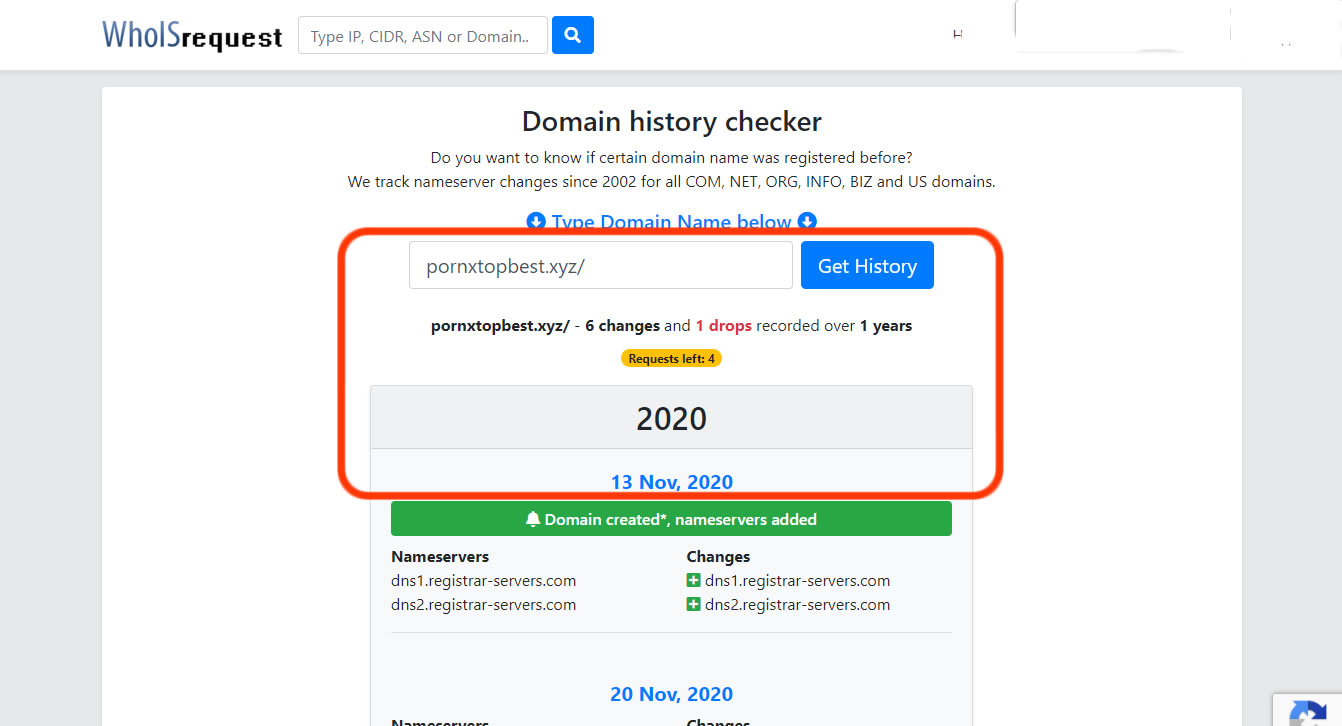Click the Domain history checker heading
The width and height of the screenshot is (1342, 726).
pos(672,122)
